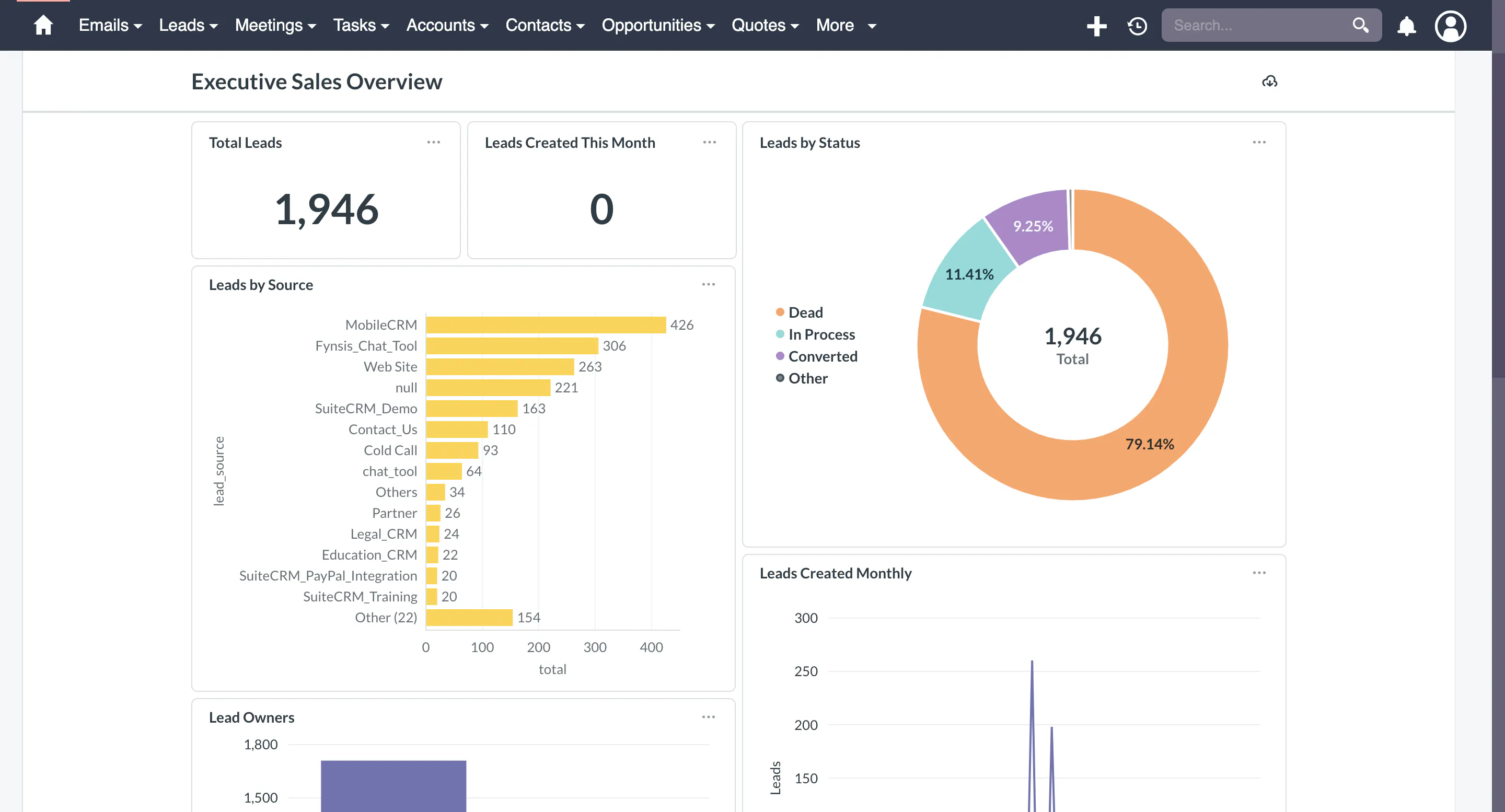
Task: Click the purple 9.25% donut segment
Action: pyautogui.click(x=1033, y=226)
